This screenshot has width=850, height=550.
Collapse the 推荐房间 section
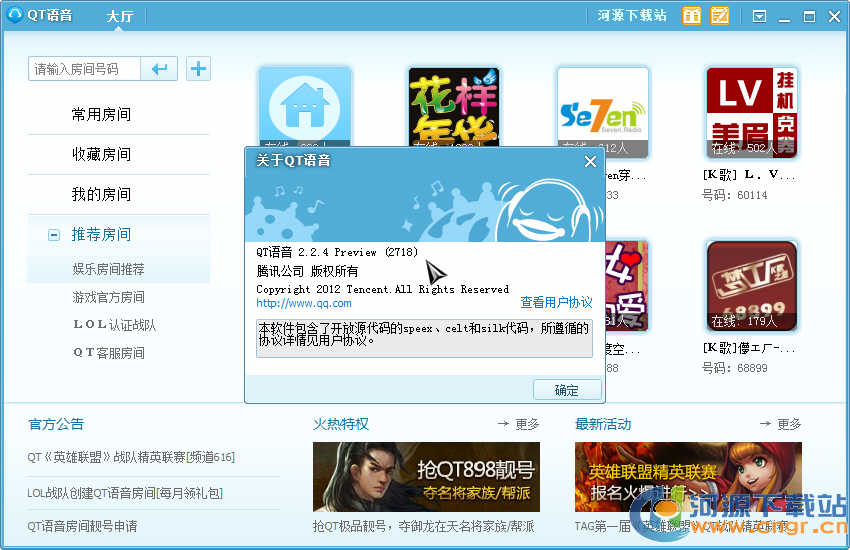(x=54, y=235)
